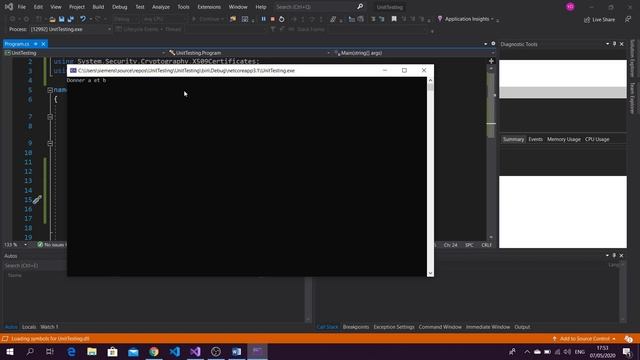
Task: Open Visual Studio Code from taskbar
Action: coord(175,351)
